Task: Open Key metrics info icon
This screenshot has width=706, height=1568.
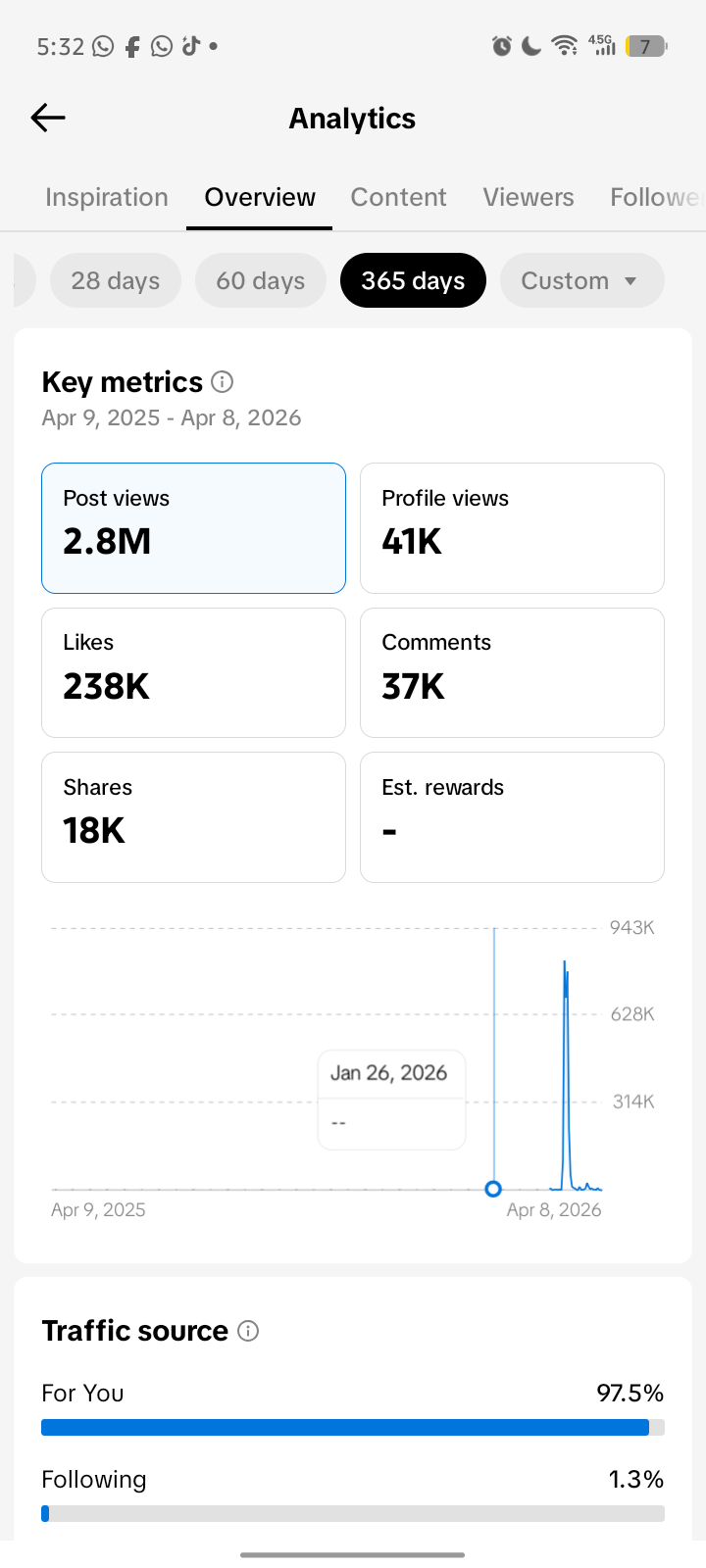Action: click(x=223, y=382)
